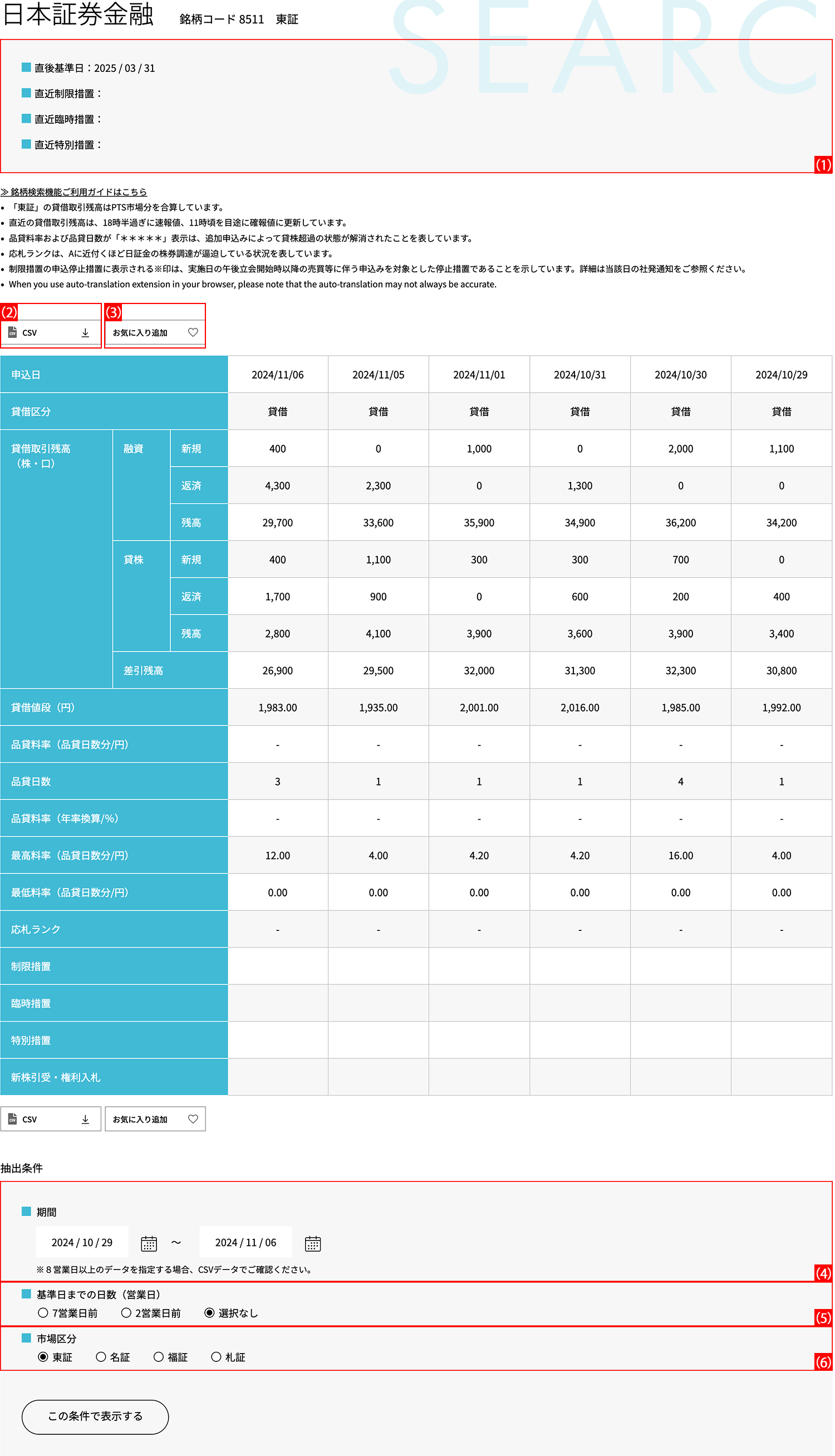
Task: Click the end date field 2024/11/06
Action: 245,1242
